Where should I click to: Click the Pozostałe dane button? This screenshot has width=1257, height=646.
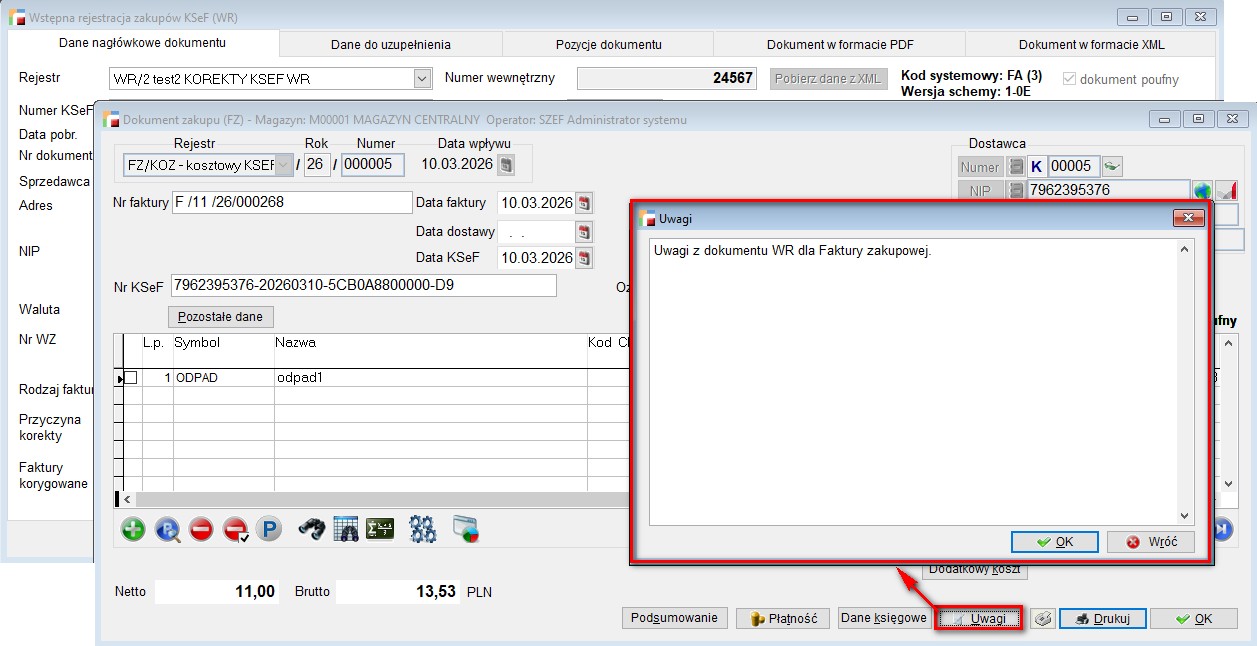[x=220, y=317]
